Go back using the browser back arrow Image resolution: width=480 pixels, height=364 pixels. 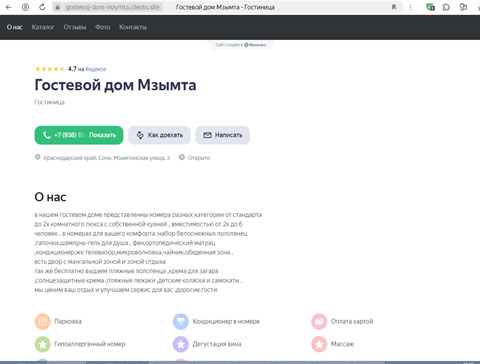point(9,7)
